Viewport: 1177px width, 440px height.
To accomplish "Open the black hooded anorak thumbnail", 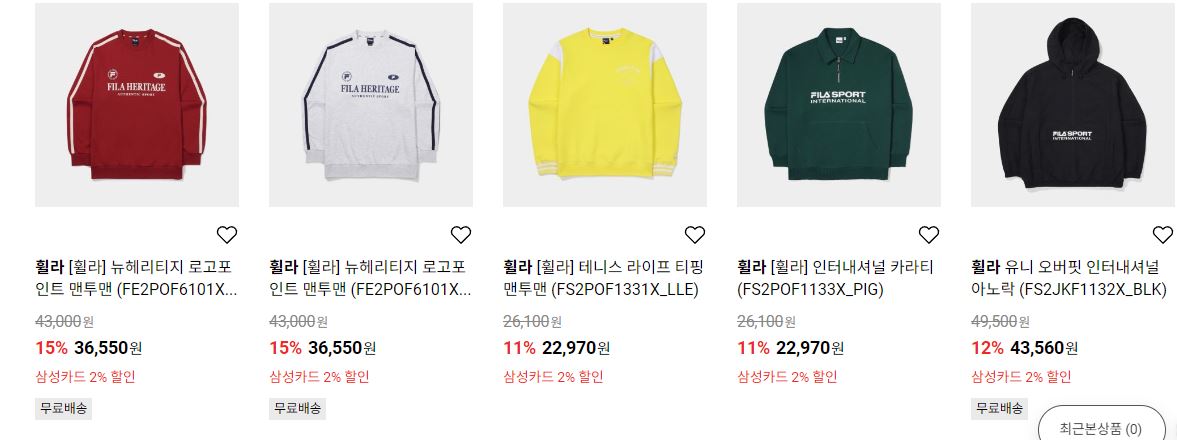I will click(1073, 104).
